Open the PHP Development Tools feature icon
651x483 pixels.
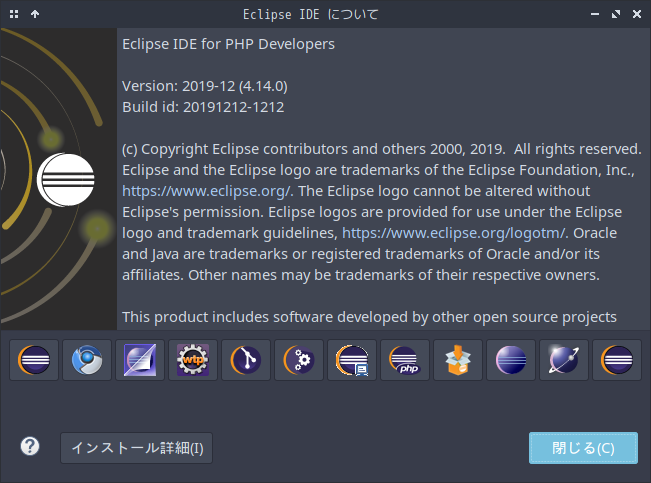pyautogui.click(x=405, y=360)
